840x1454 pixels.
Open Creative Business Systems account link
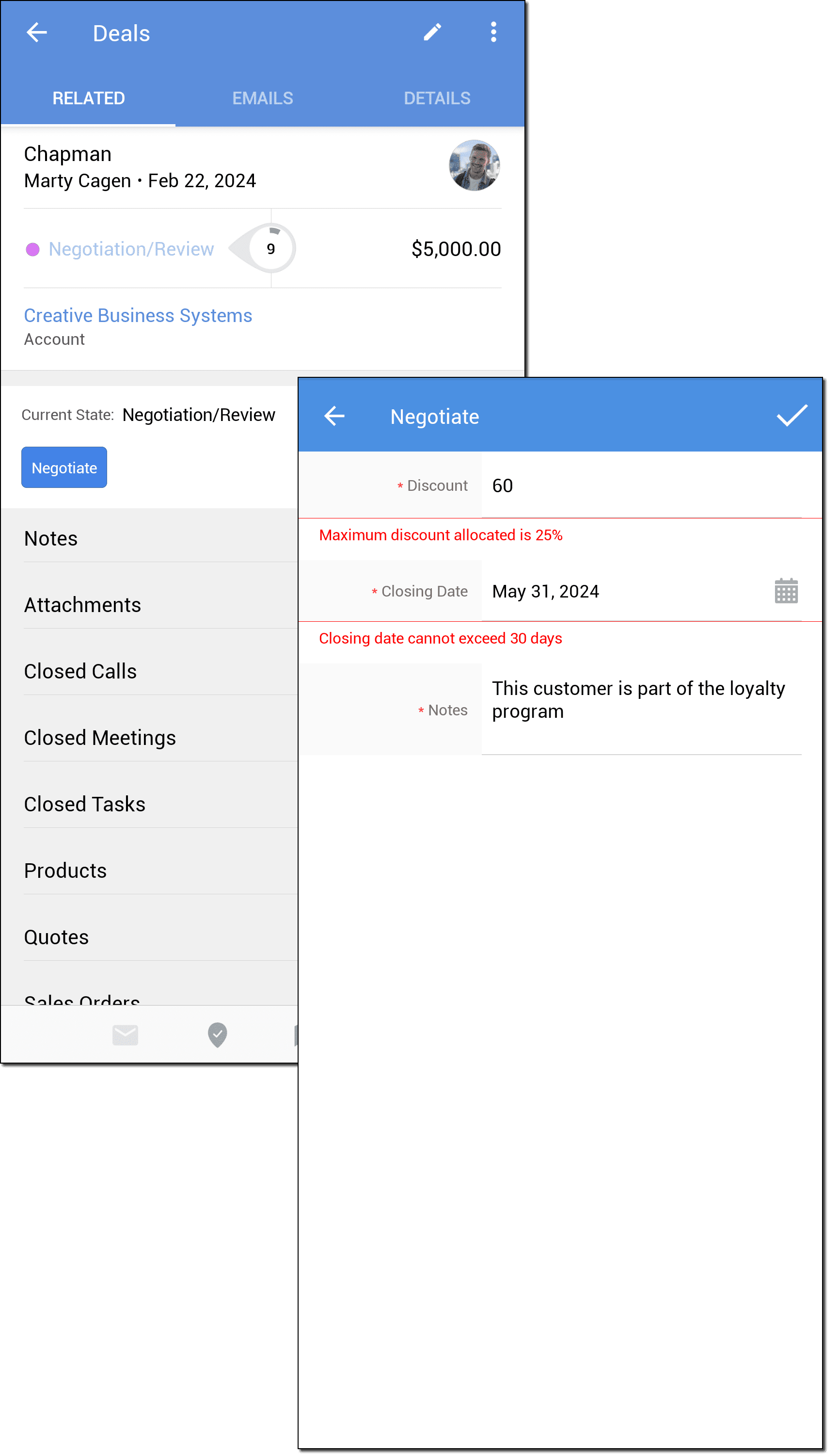[x=138, y=316]
